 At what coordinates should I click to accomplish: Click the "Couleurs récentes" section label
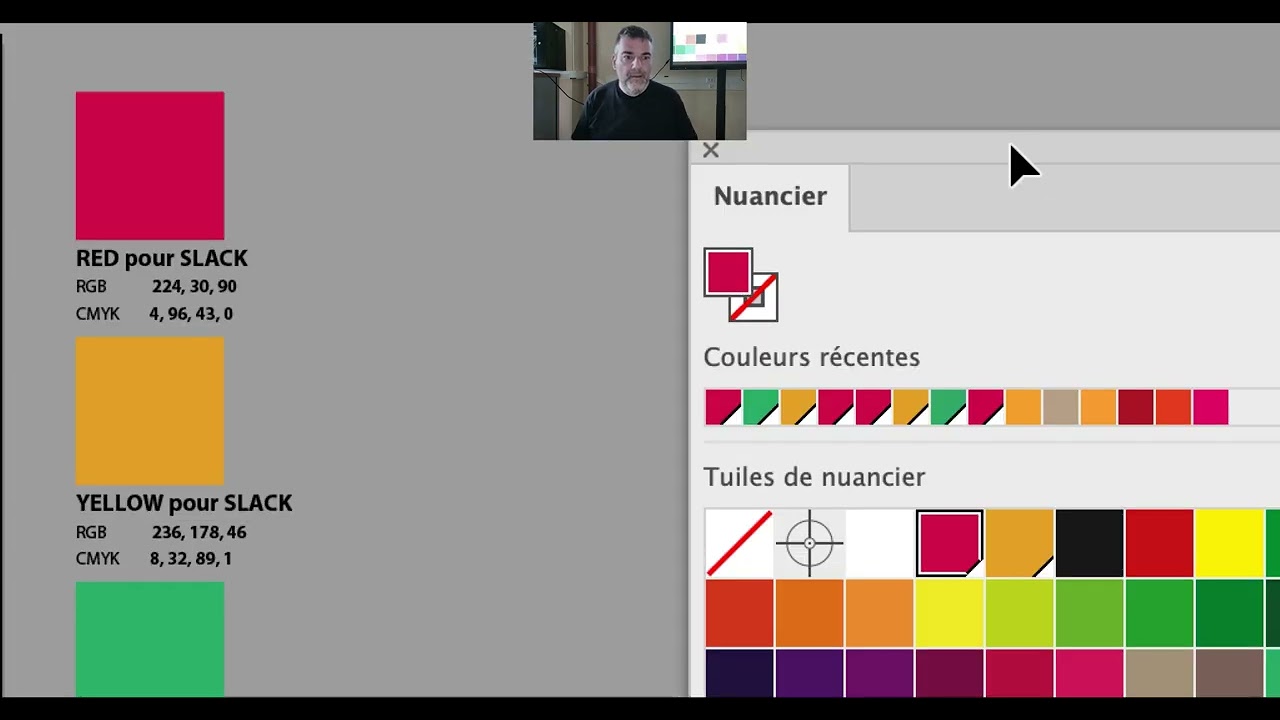click(812, 357)
